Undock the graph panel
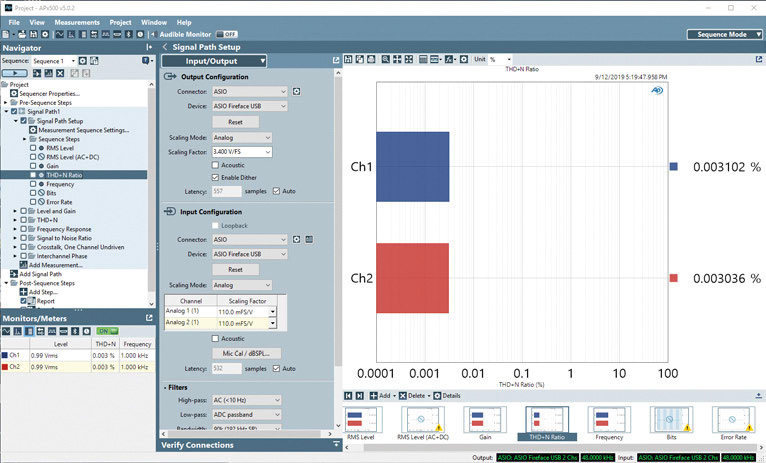The height and width of the screenshot is (463, 766). pyautogui.click(x=759, y=59)
